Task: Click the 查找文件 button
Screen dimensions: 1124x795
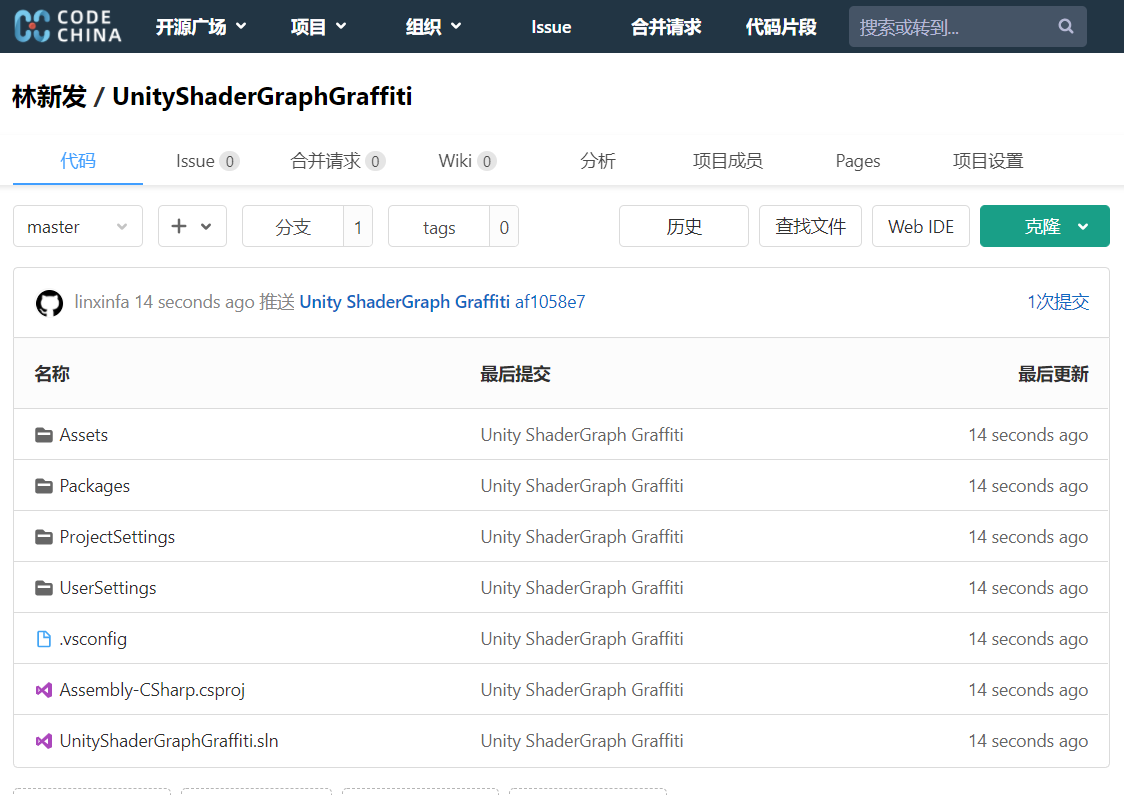Action: coord(810,226)
